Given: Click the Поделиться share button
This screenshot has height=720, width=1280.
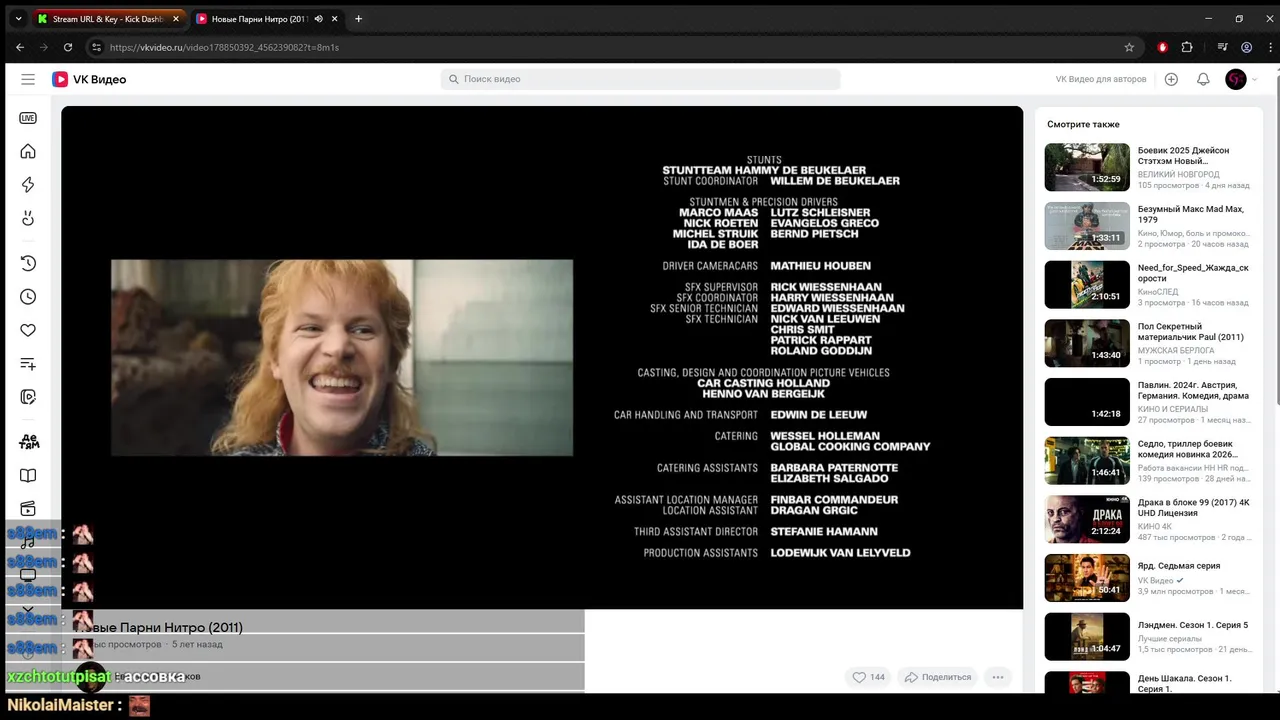Looking at the screenshot, I should 937,677.
